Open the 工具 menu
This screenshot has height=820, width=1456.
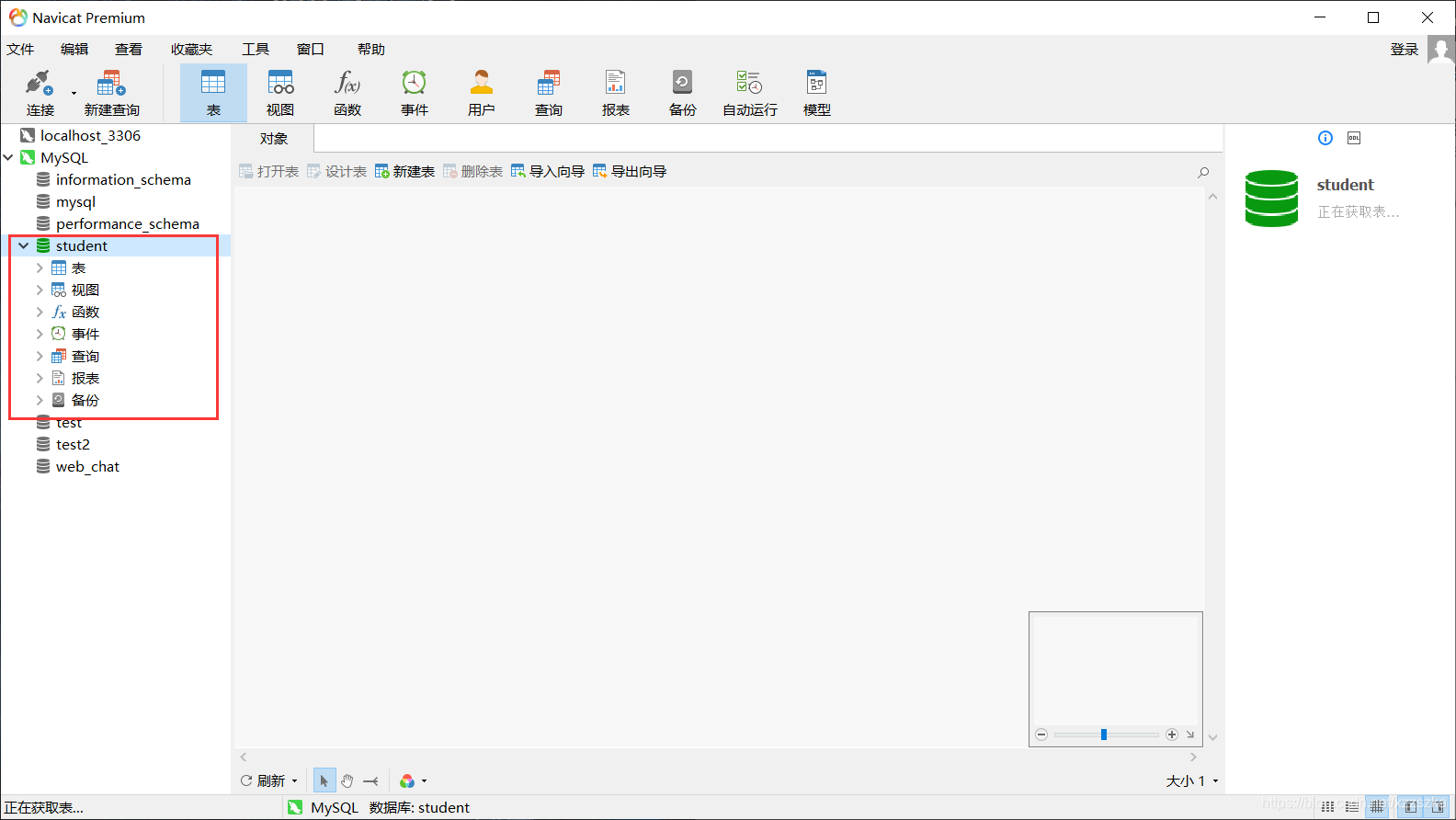[x=256, y=50]
